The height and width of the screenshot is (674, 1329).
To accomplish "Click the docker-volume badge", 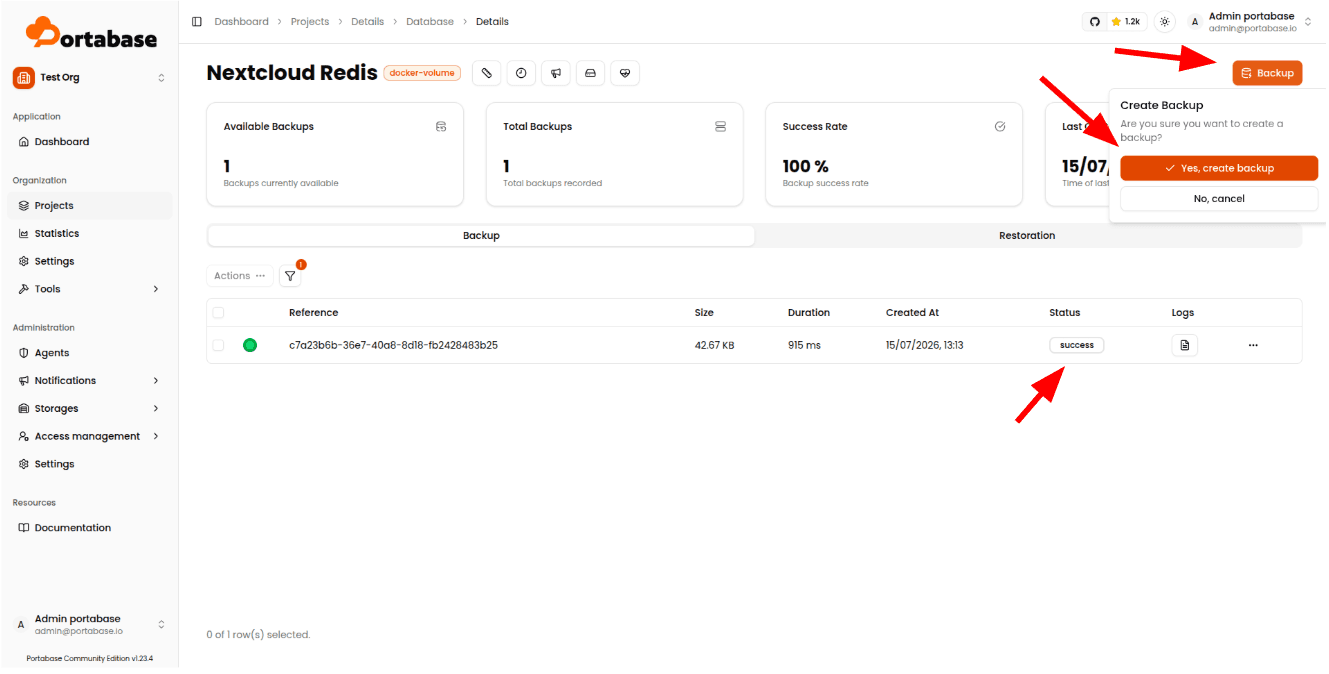I will tap(422, 73).
